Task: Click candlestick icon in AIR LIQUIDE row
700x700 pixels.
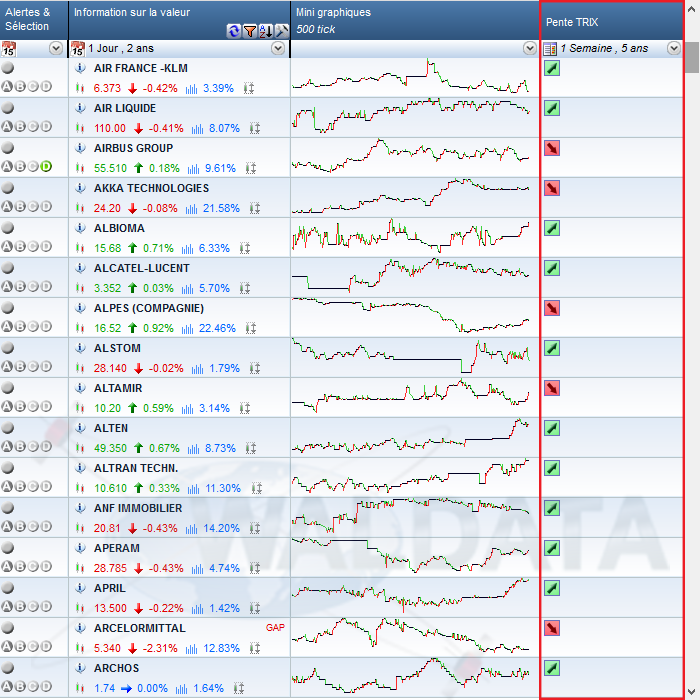Action: click(x=80, y=129)
